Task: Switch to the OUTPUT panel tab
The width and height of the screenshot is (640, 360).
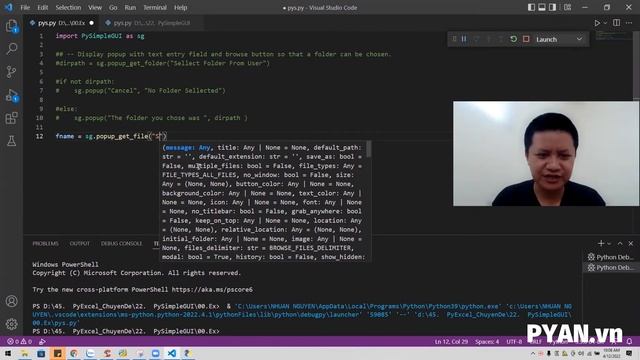Action: [80, 243]
